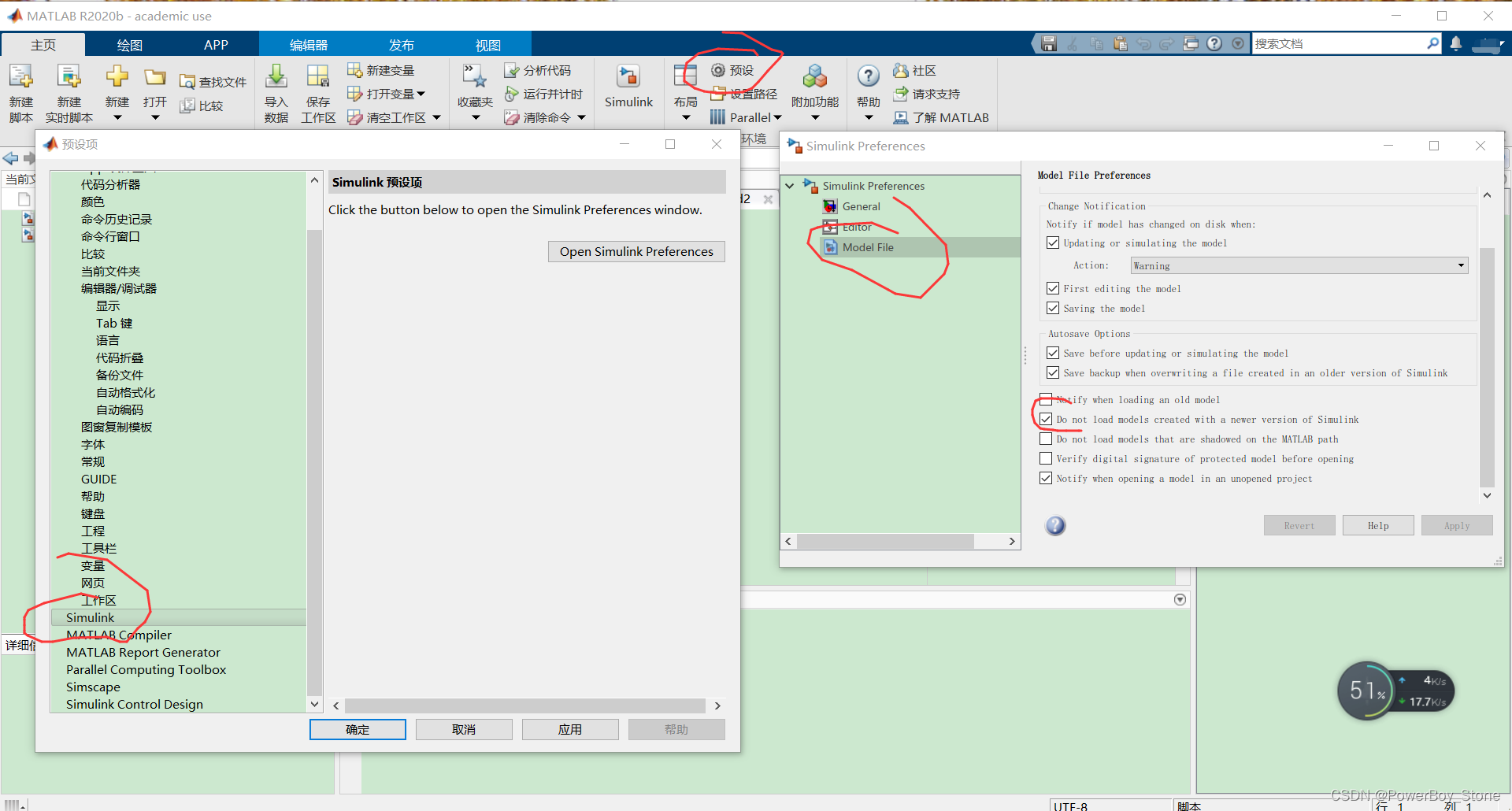Click the Revert button
1512x811 pixels.
click(1299, 525)
